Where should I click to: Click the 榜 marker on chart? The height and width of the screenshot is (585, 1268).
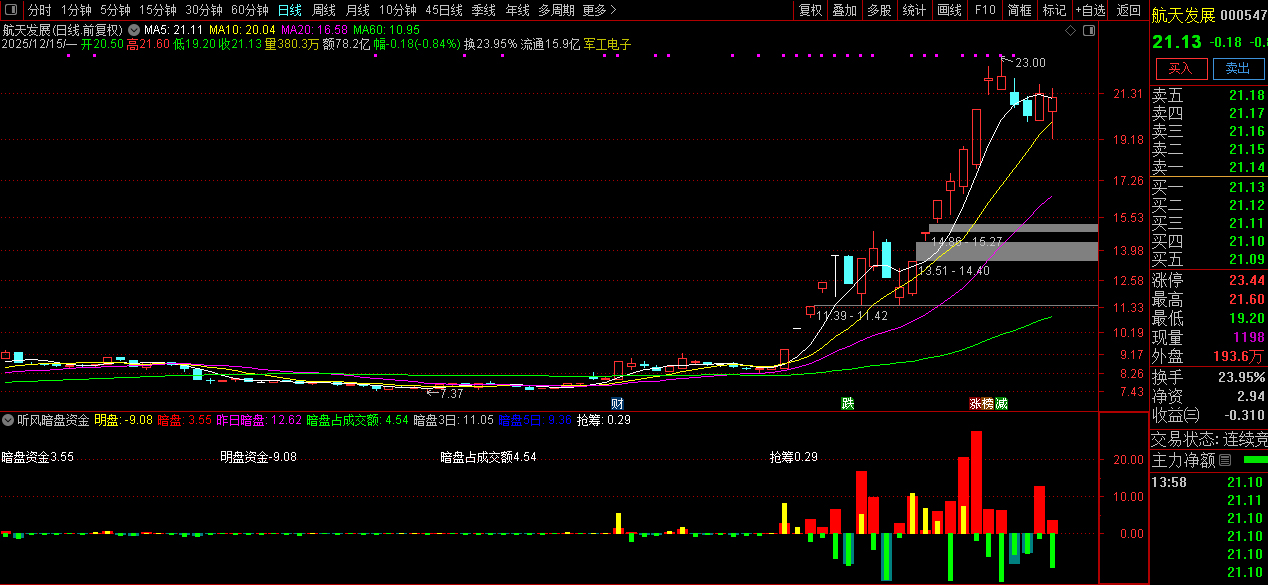point(988,404)
